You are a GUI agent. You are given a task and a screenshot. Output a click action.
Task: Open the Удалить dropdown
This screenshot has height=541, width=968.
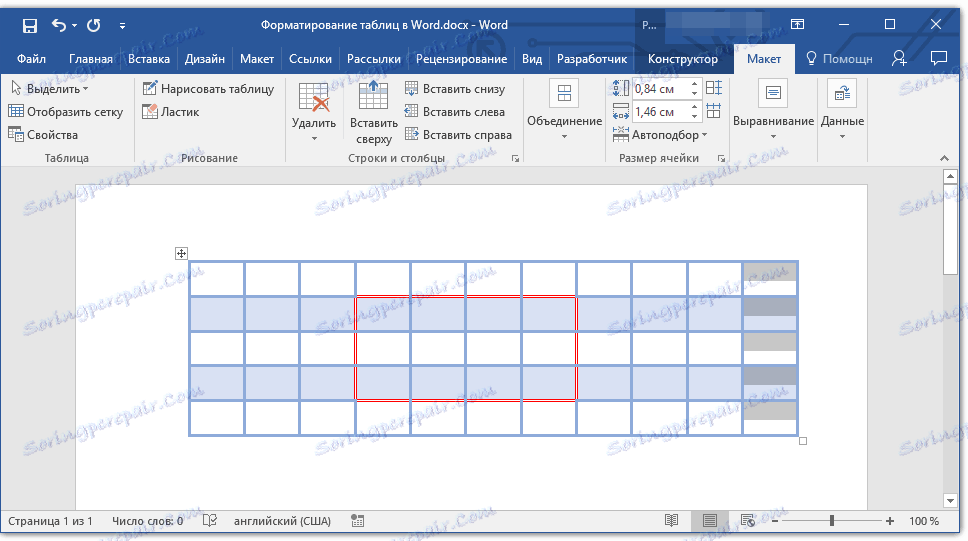(x=314, y=112)
